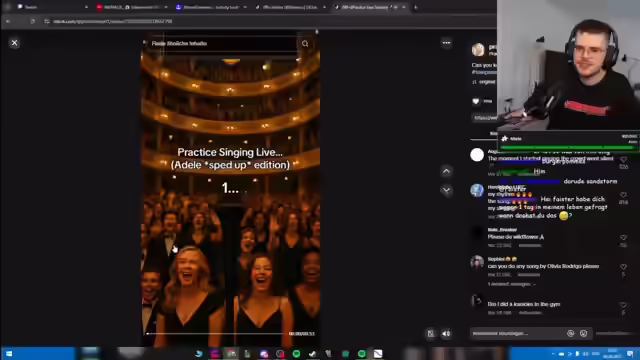The width and height of the screenshot is (640, 360).
Task: Go to previous video with up chevron
Action: [x=446, y=171]
